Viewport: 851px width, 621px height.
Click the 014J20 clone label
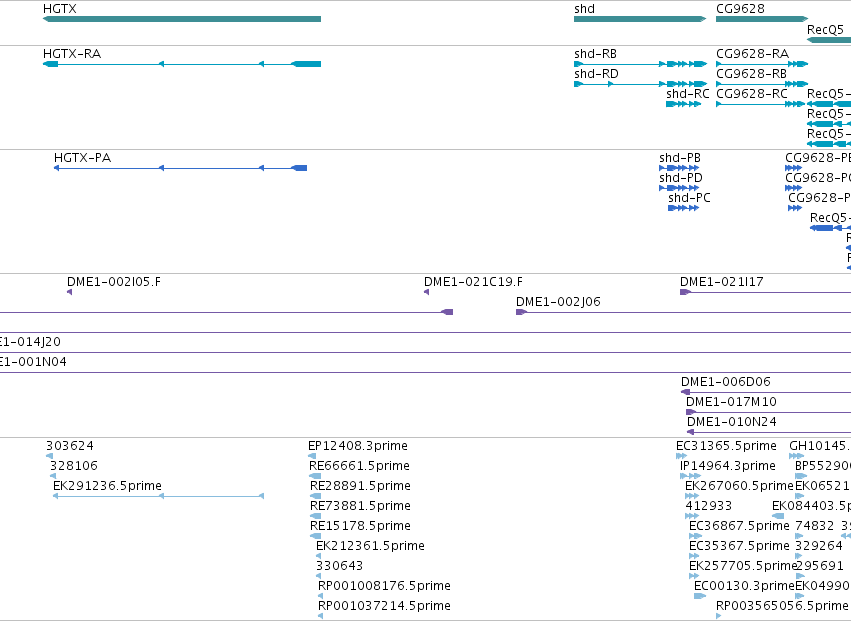click(x=30, y=342)
